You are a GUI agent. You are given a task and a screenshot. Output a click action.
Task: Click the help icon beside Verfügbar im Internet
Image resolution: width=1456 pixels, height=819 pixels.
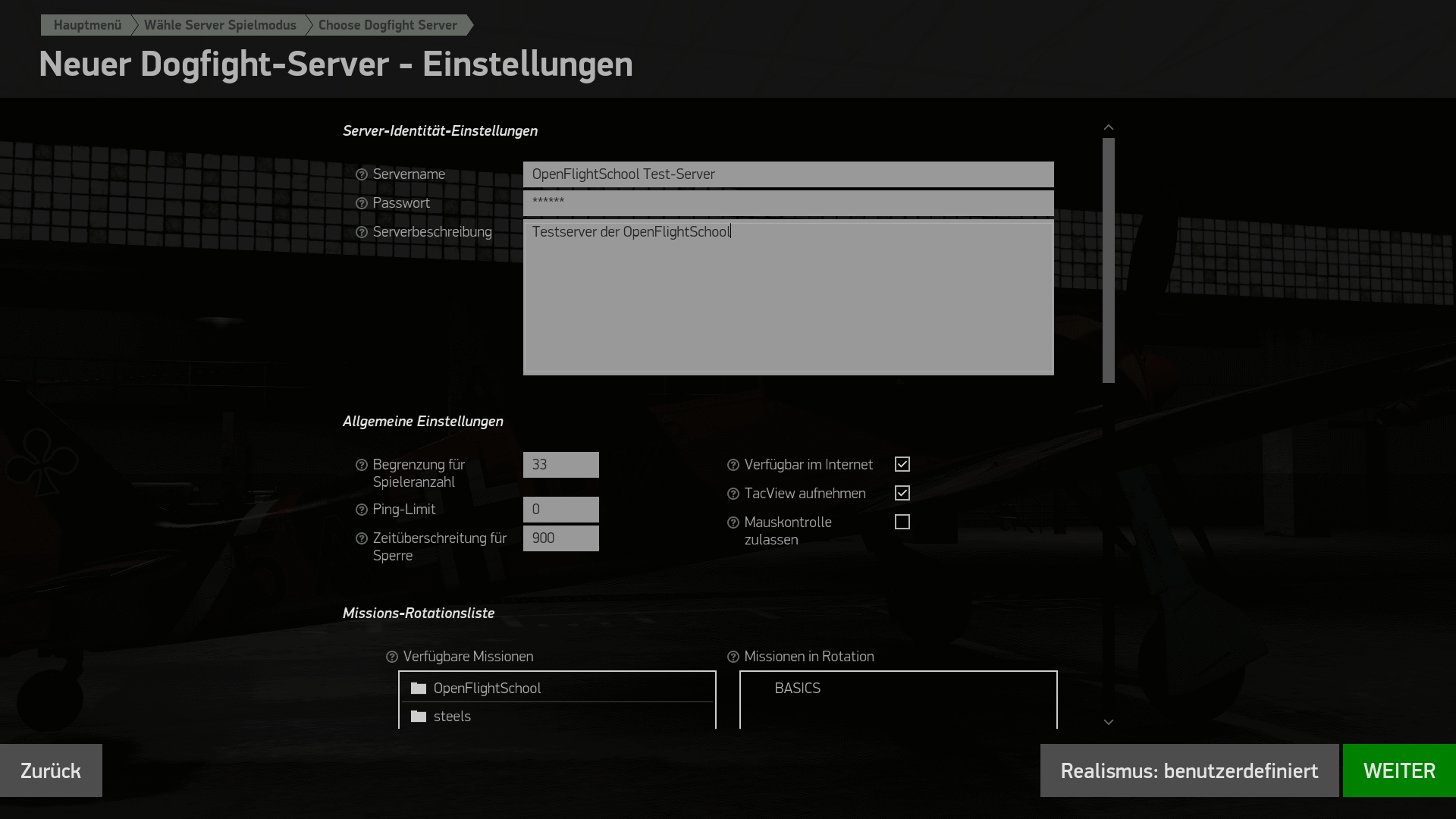[733, 465]
